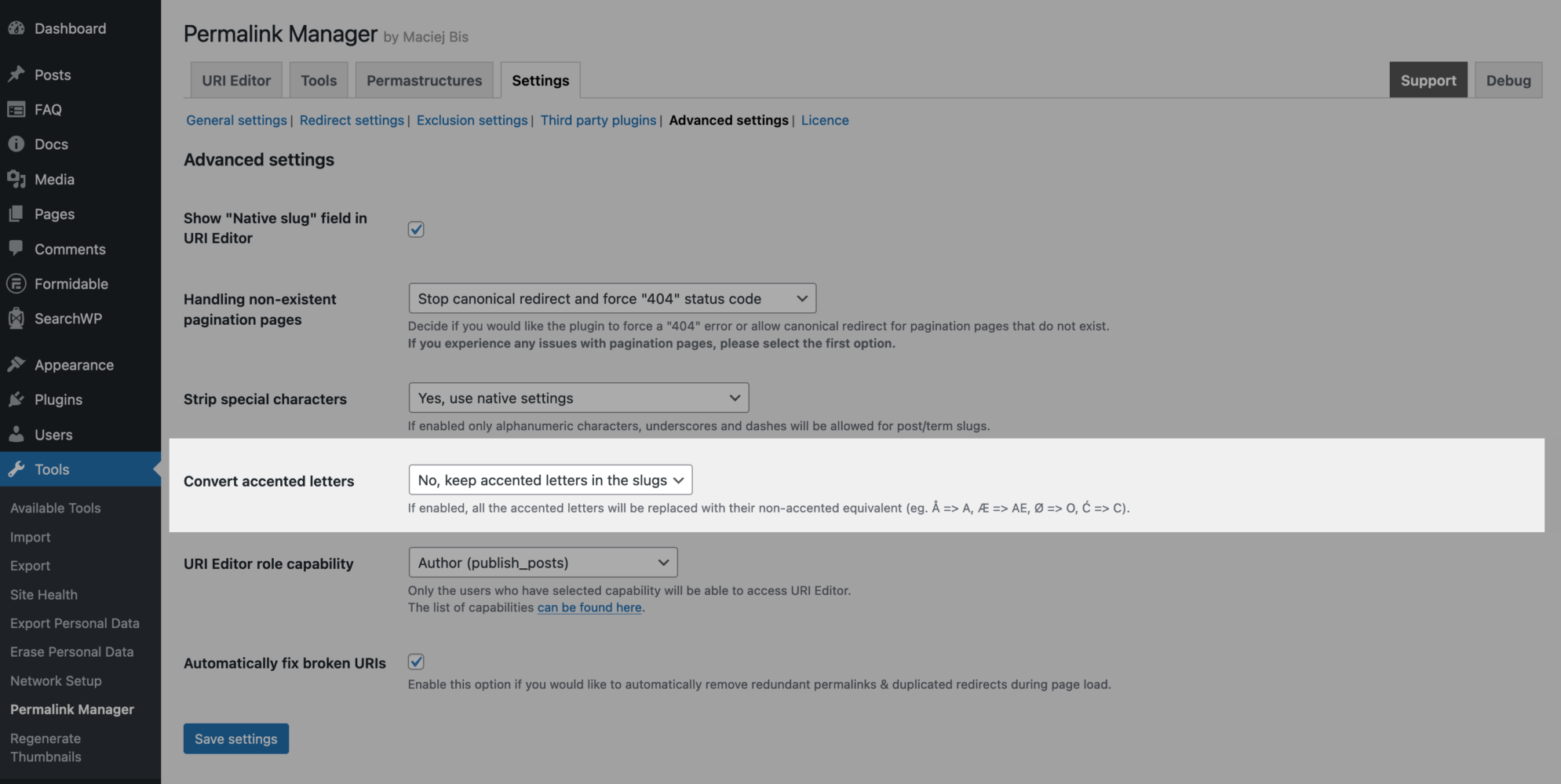Uncheck Show Native slug field in URI Editor

(x=415, y=228)
